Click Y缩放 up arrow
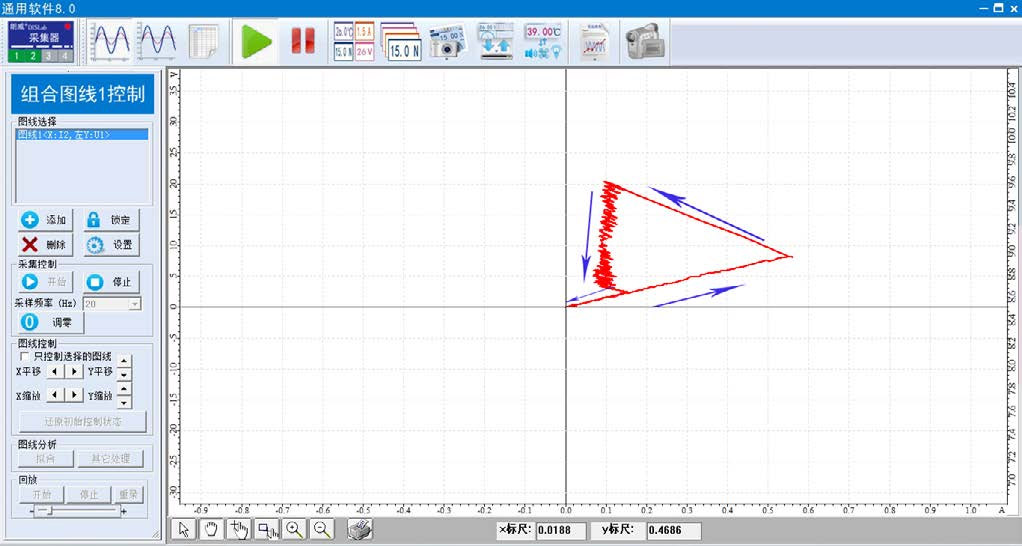 pyautogui.click(x=124, y=389)
